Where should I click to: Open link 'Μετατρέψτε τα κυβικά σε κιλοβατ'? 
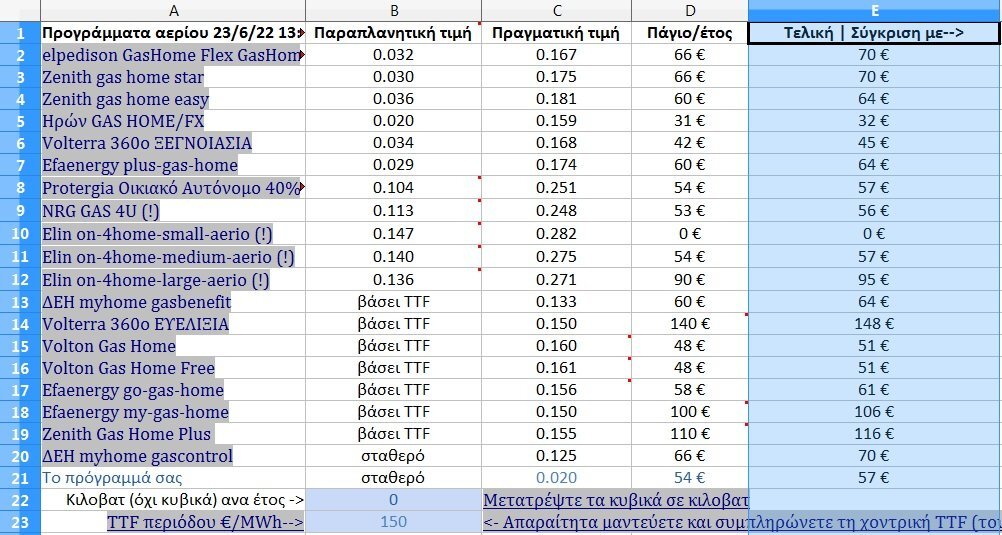tap(615, 500)
